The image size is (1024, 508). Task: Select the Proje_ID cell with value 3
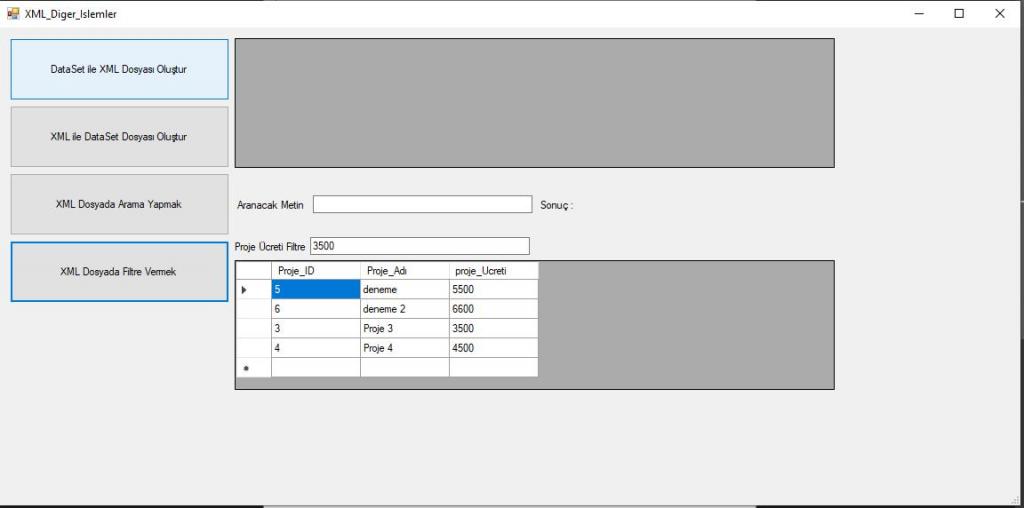point(315,328)
